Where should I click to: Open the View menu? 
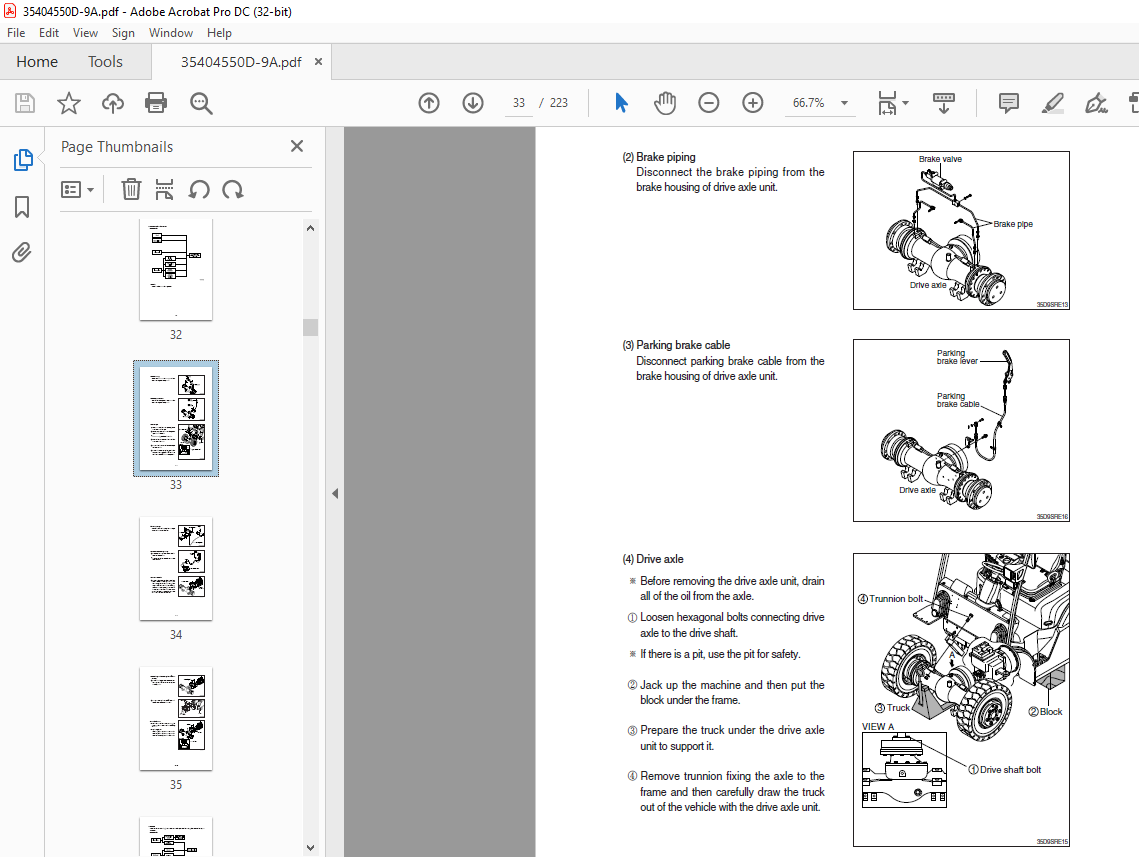pos(85,33)
